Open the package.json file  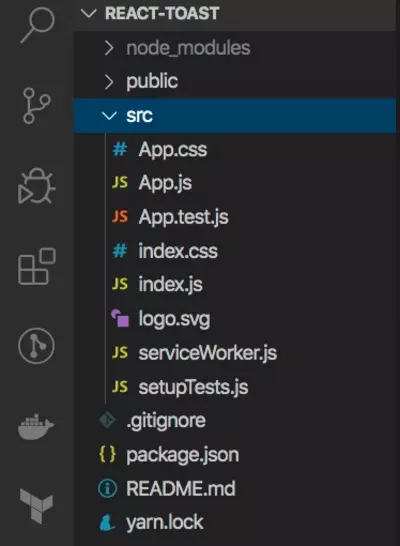tap(235, 454)
